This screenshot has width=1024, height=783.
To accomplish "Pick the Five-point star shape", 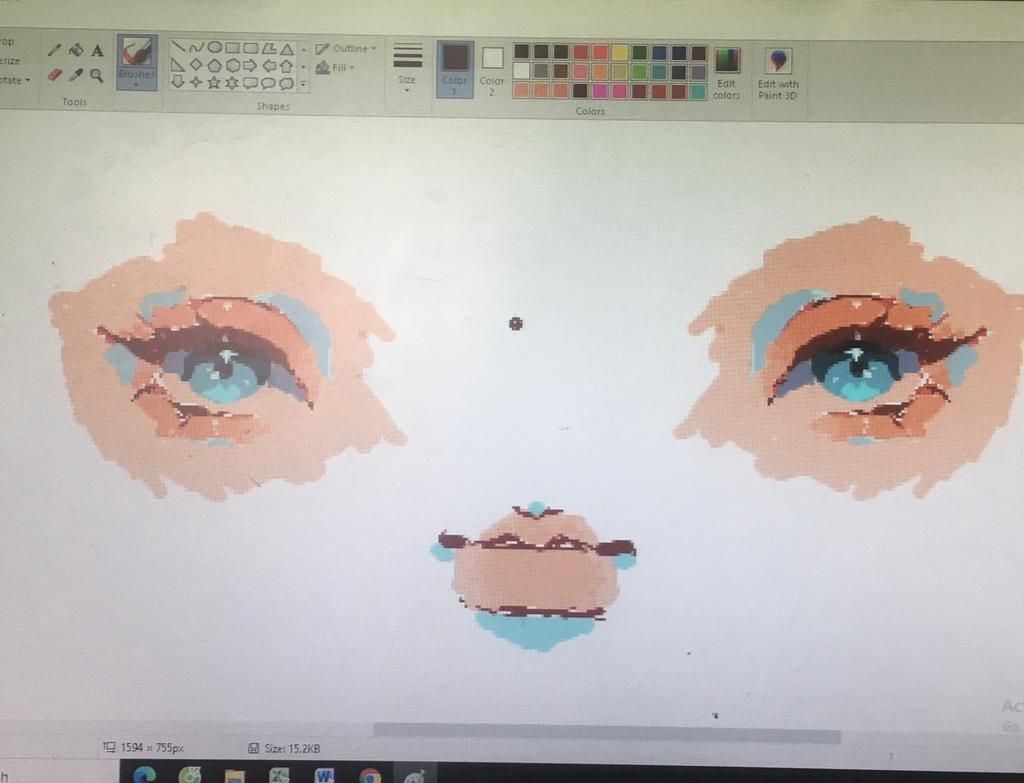I will (x=214, y=82).
